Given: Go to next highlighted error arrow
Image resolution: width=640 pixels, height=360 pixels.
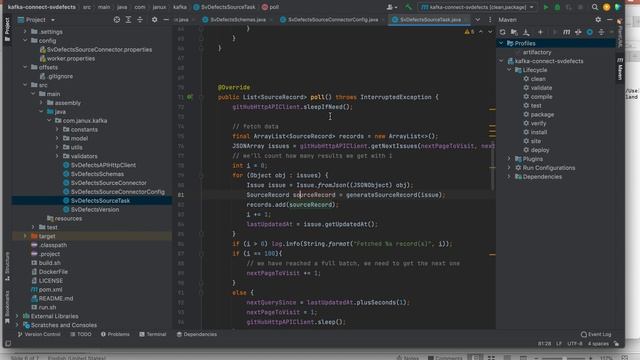Looking at the screenshot, I should pos(490,31).
